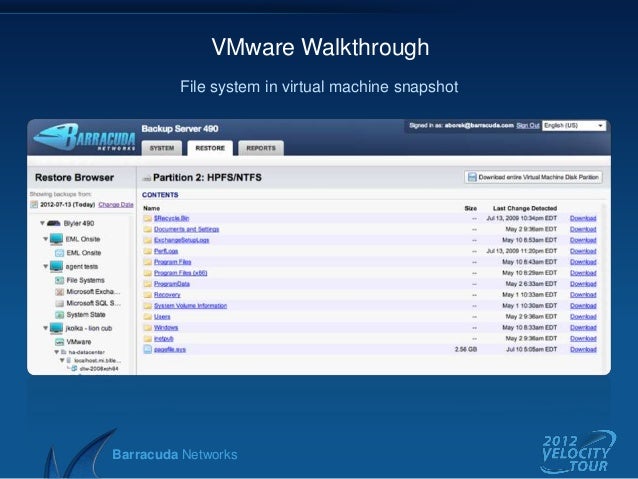Open the English (US) language dropdown

574,125
